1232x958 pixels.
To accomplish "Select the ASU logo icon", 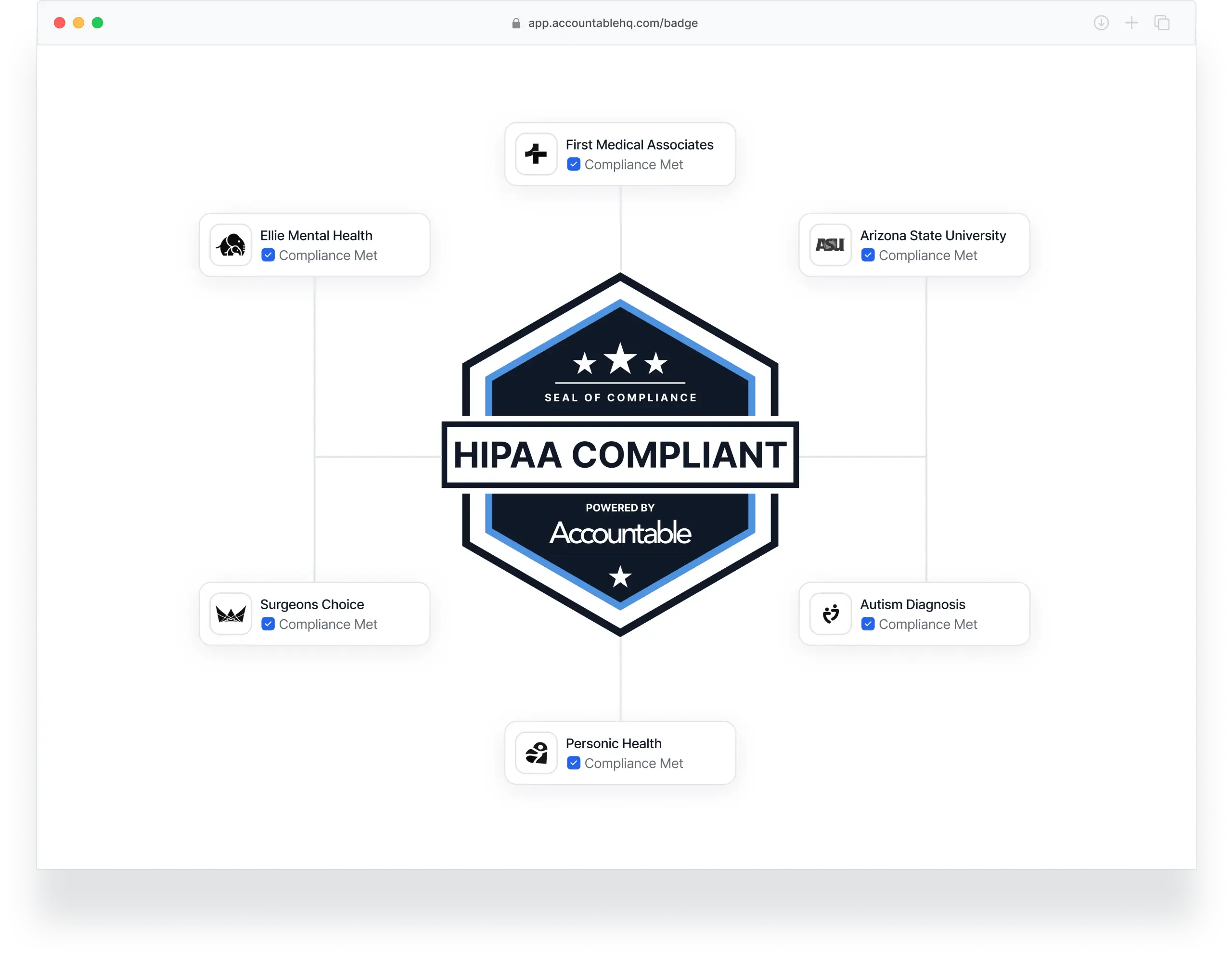I will 829,245.
